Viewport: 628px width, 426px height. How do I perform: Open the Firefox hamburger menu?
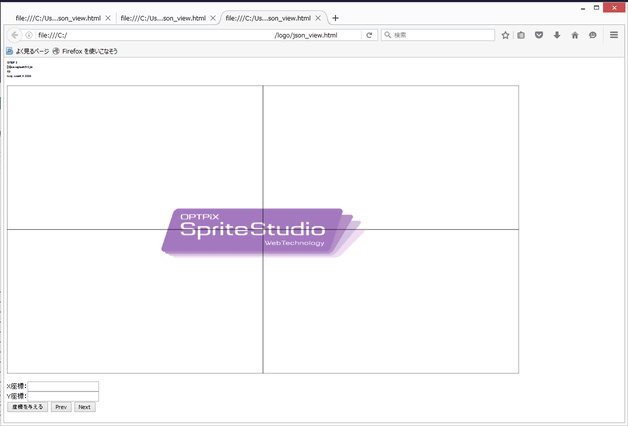(614, 35)
